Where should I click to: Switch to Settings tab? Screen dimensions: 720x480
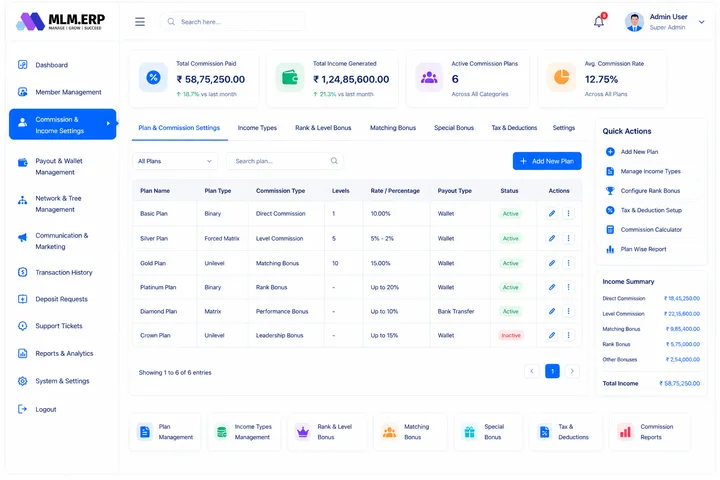pyautogui.click(x=563, y=128)
